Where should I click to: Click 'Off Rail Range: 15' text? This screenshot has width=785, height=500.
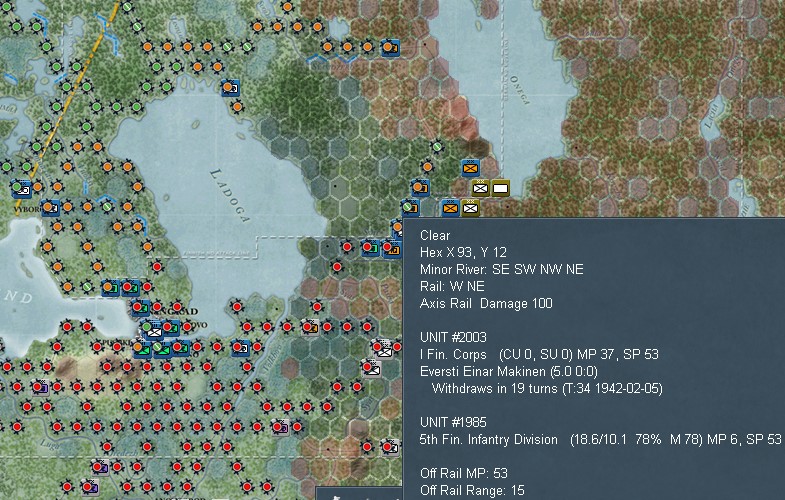[x=472, y=490]
